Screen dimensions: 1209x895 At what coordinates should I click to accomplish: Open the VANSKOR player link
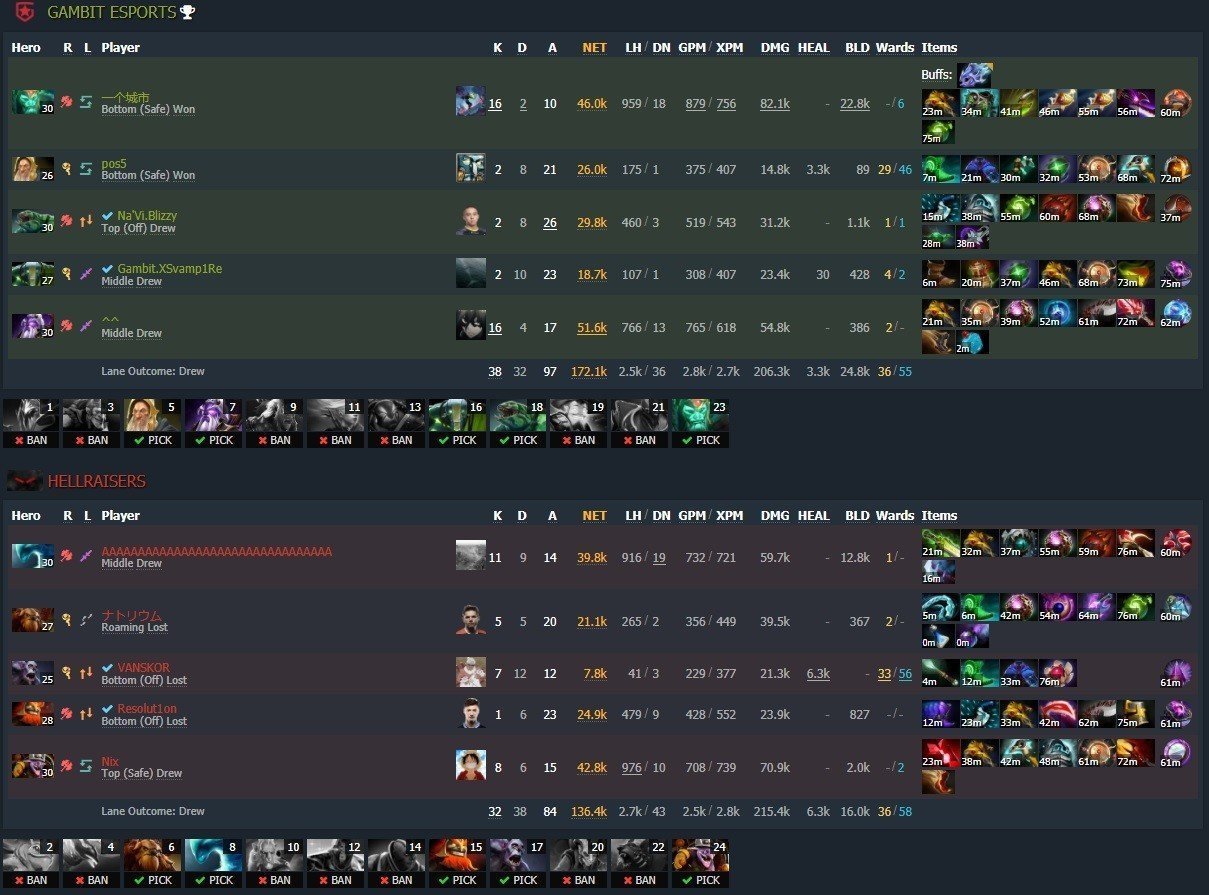(x=143, y=667)
